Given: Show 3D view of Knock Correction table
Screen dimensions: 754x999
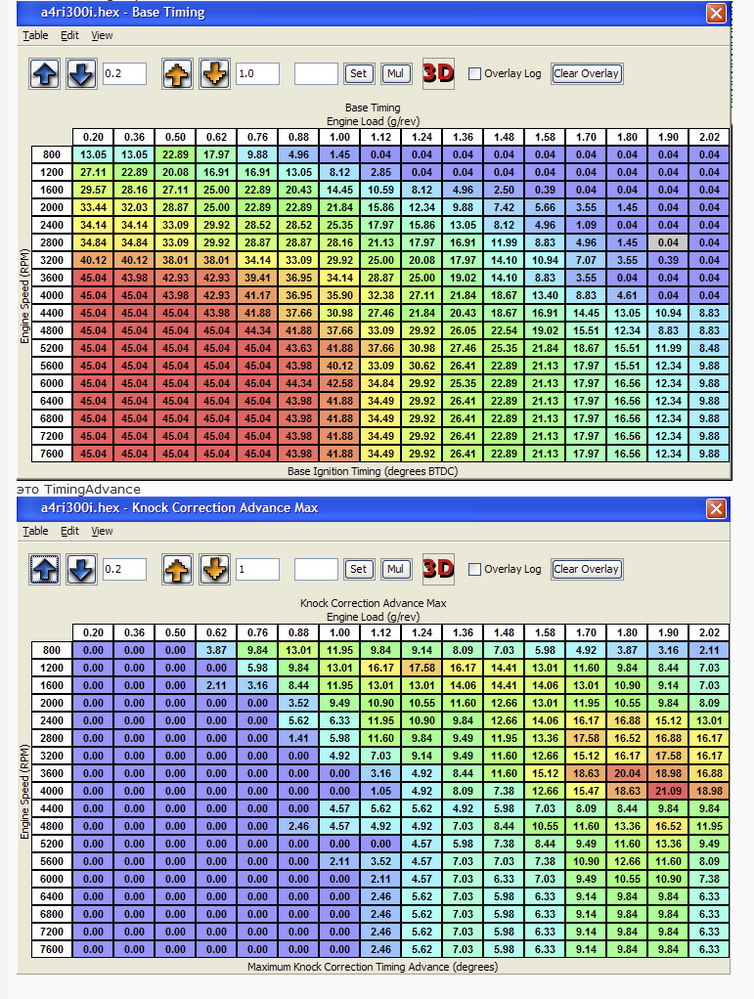Looking at the screenshot, I should (x=438, y=569).
